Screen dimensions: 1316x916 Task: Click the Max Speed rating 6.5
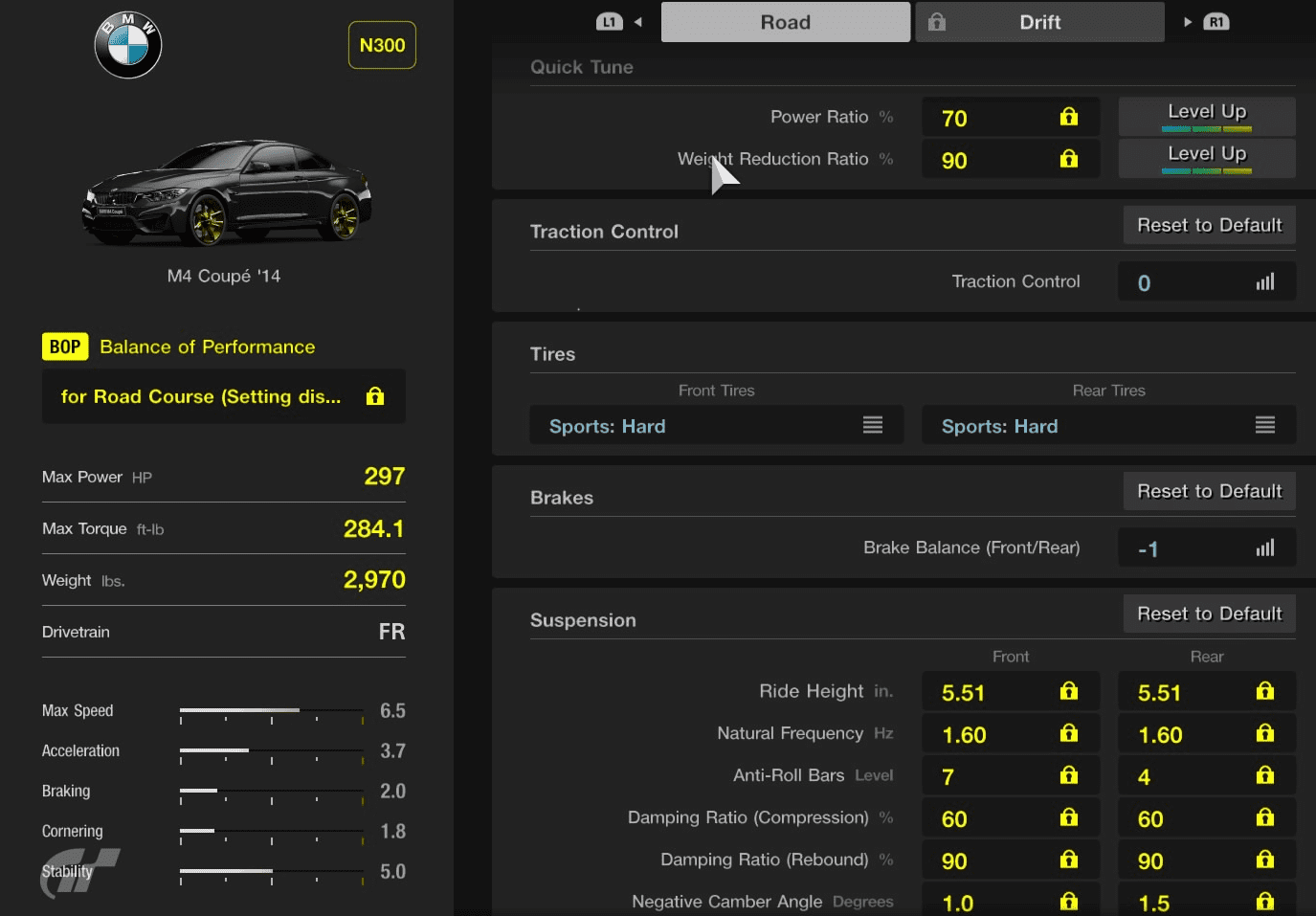392,711
